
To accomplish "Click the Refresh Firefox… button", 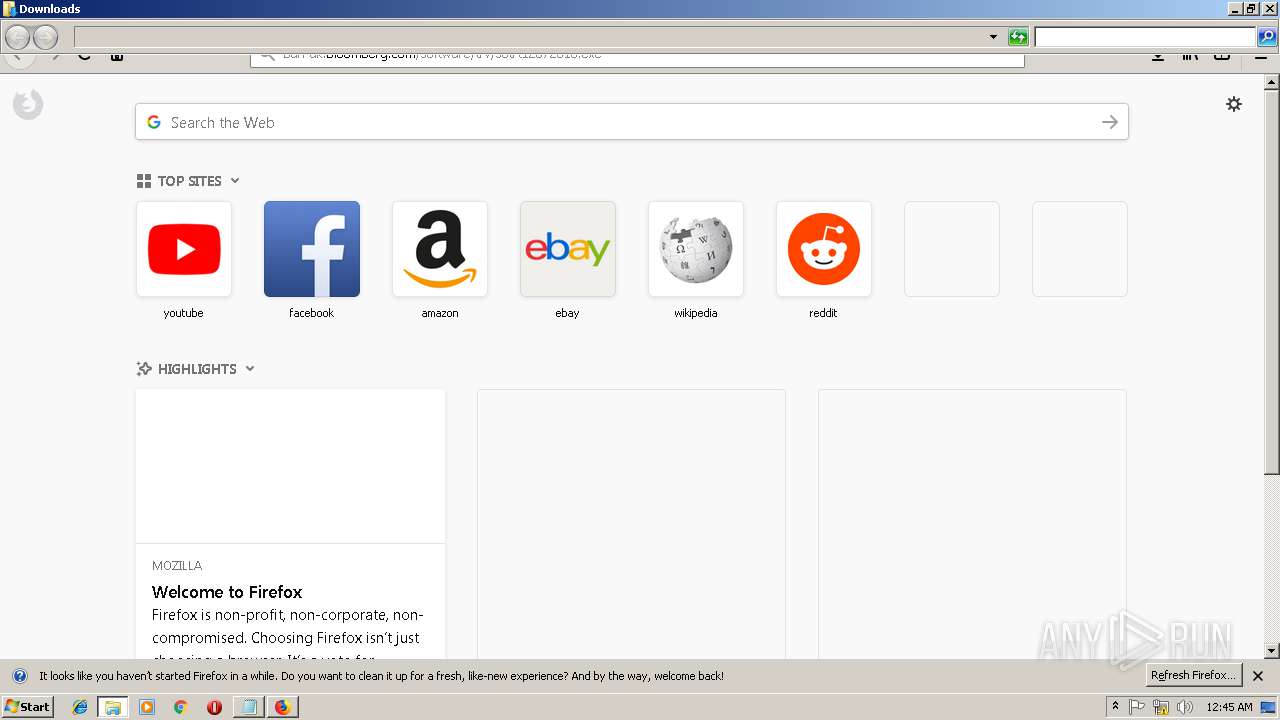I will tap(1193, 675).
